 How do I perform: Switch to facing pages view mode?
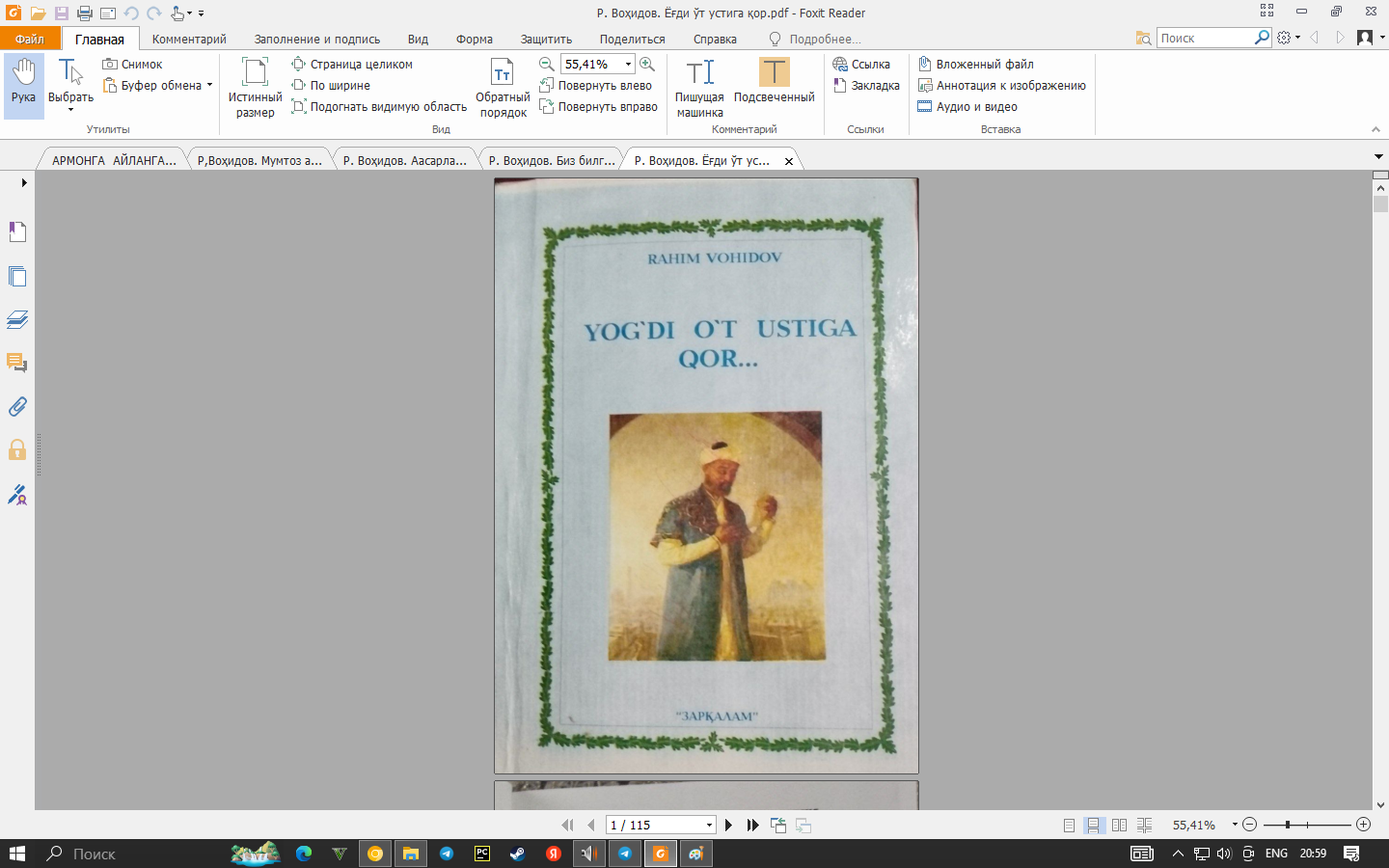[x=1119, y=826]
